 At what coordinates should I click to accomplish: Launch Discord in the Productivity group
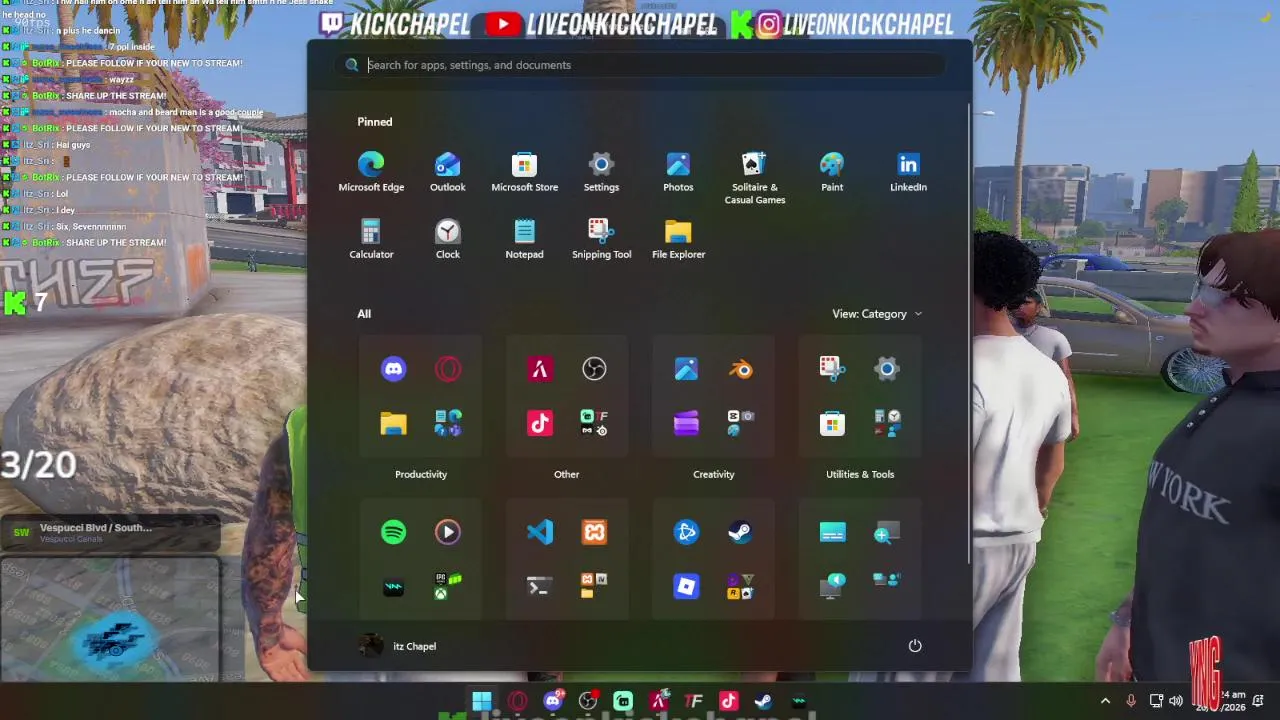(x=394, y=369)
